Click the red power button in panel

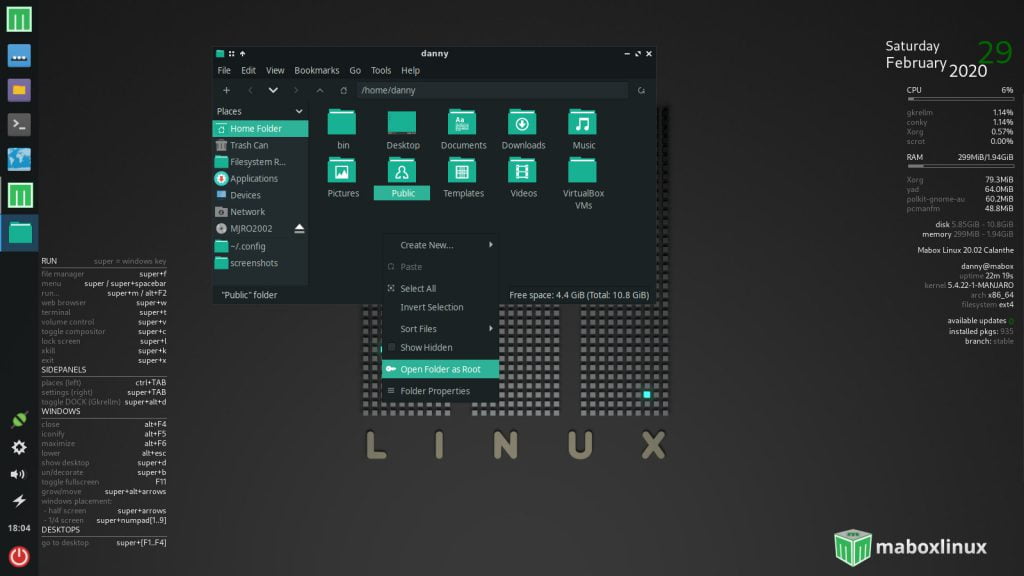coord(19,556)
